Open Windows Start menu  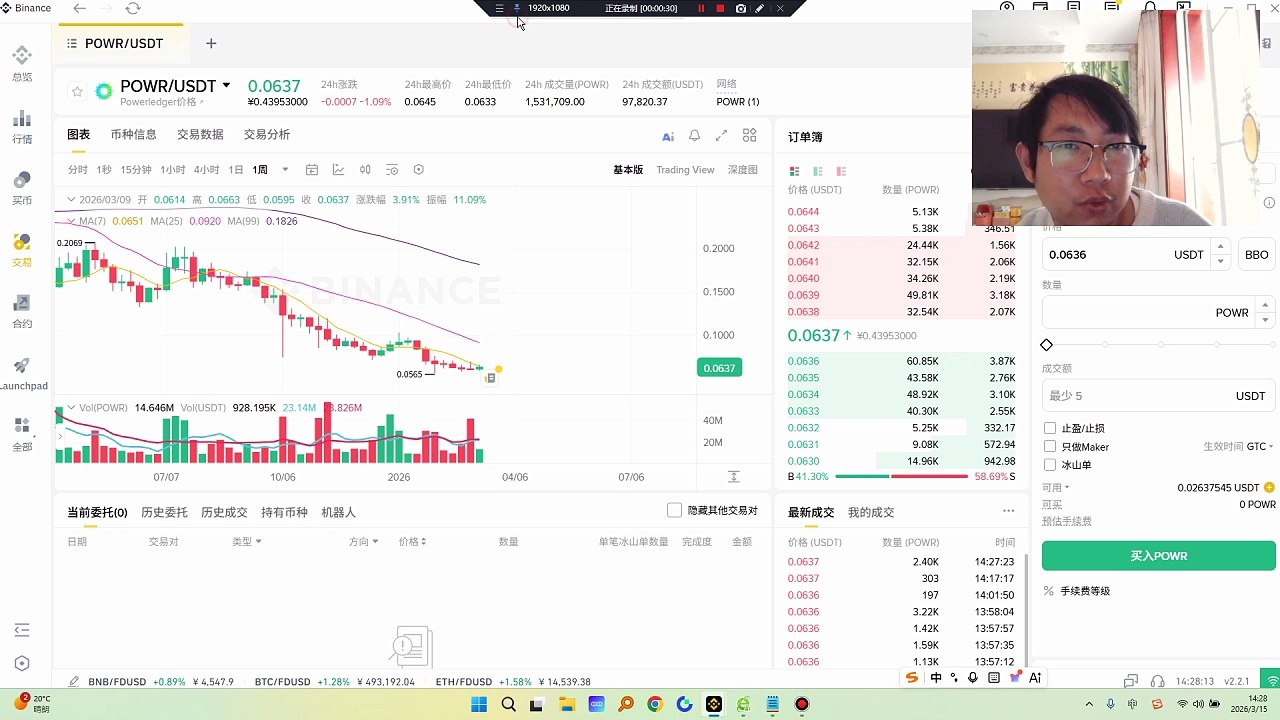coord(479,704)
